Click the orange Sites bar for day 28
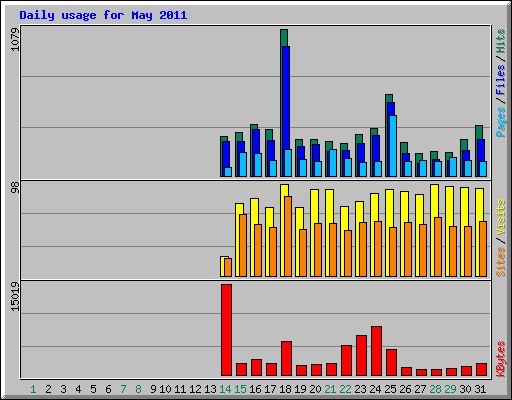 pyautogui.click(x=438, y=247)
